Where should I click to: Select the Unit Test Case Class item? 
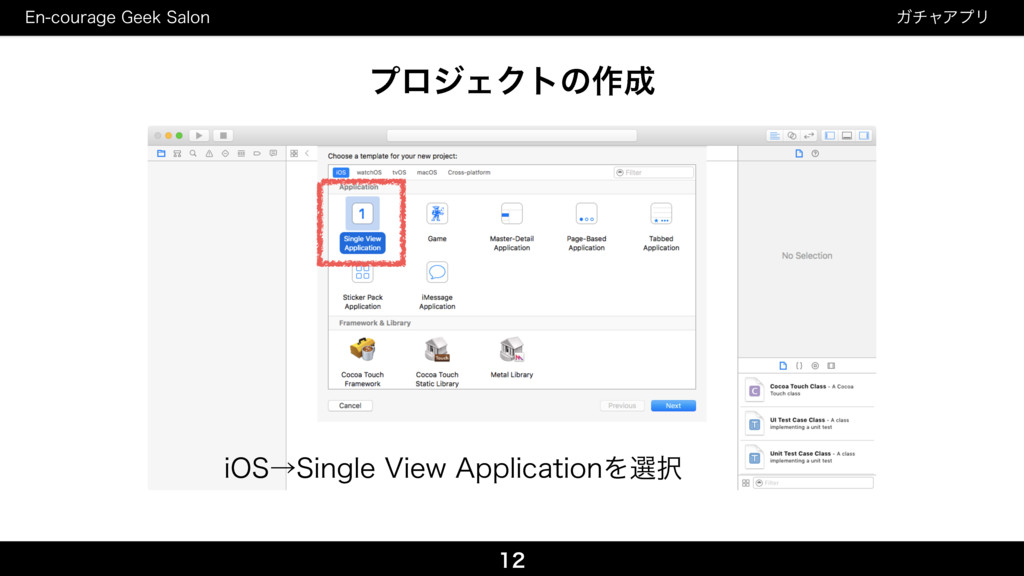(x=807, y=457)
